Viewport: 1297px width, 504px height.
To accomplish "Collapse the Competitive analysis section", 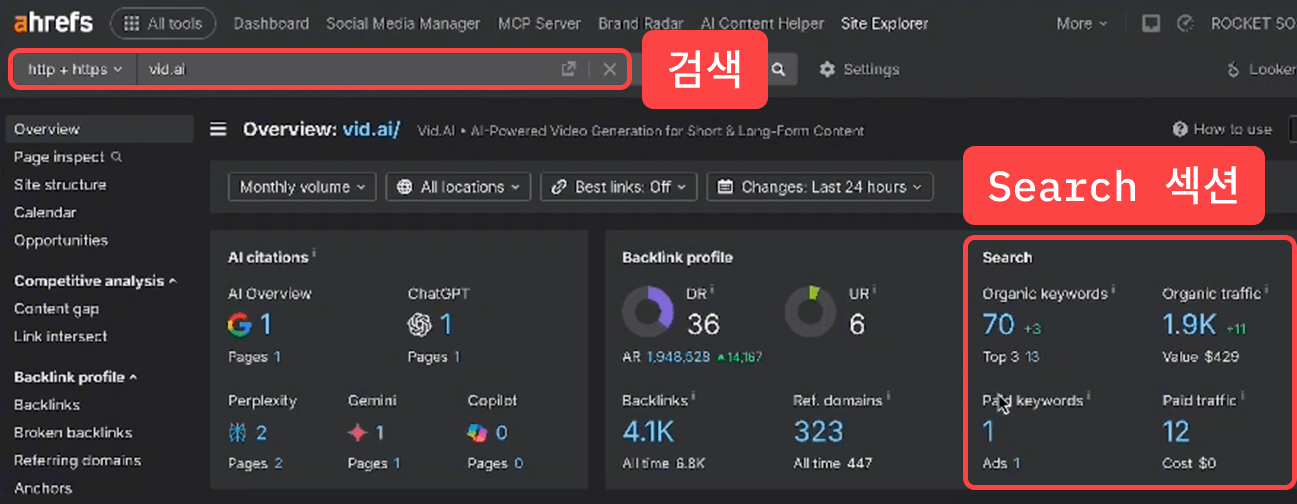I will coord(95,281).
